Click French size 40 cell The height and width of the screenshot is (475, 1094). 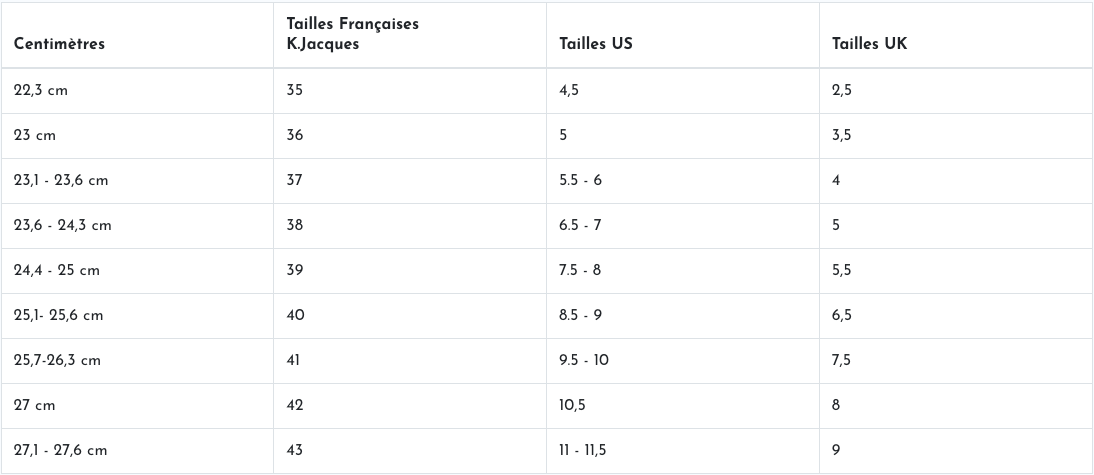[x=295, y=315]
